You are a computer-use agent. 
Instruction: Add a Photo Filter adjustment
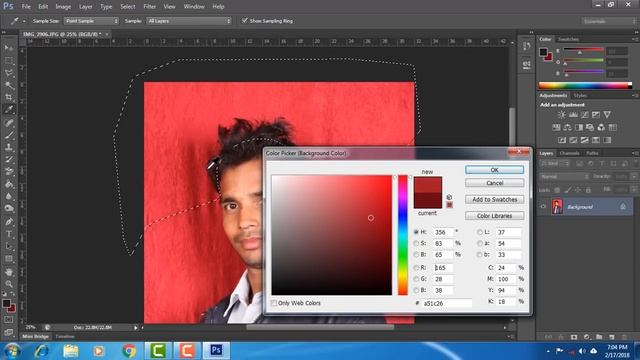(x=590, y=127)
